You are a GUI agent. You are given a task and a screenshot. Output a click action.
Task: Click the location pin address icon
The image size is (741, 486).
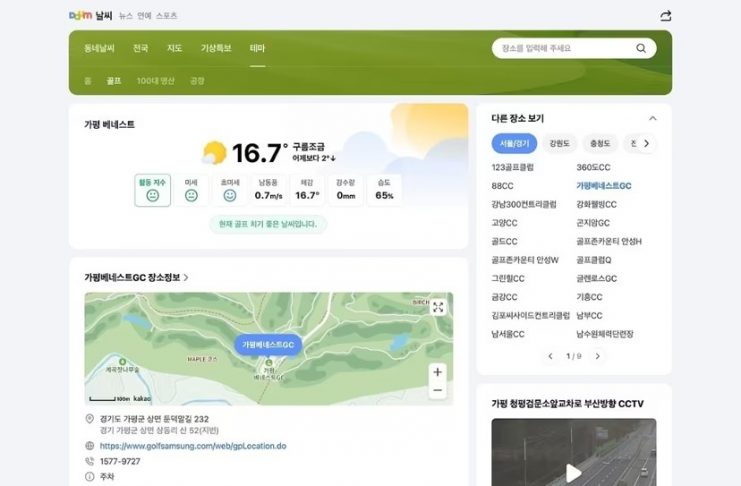coord(89,419)
